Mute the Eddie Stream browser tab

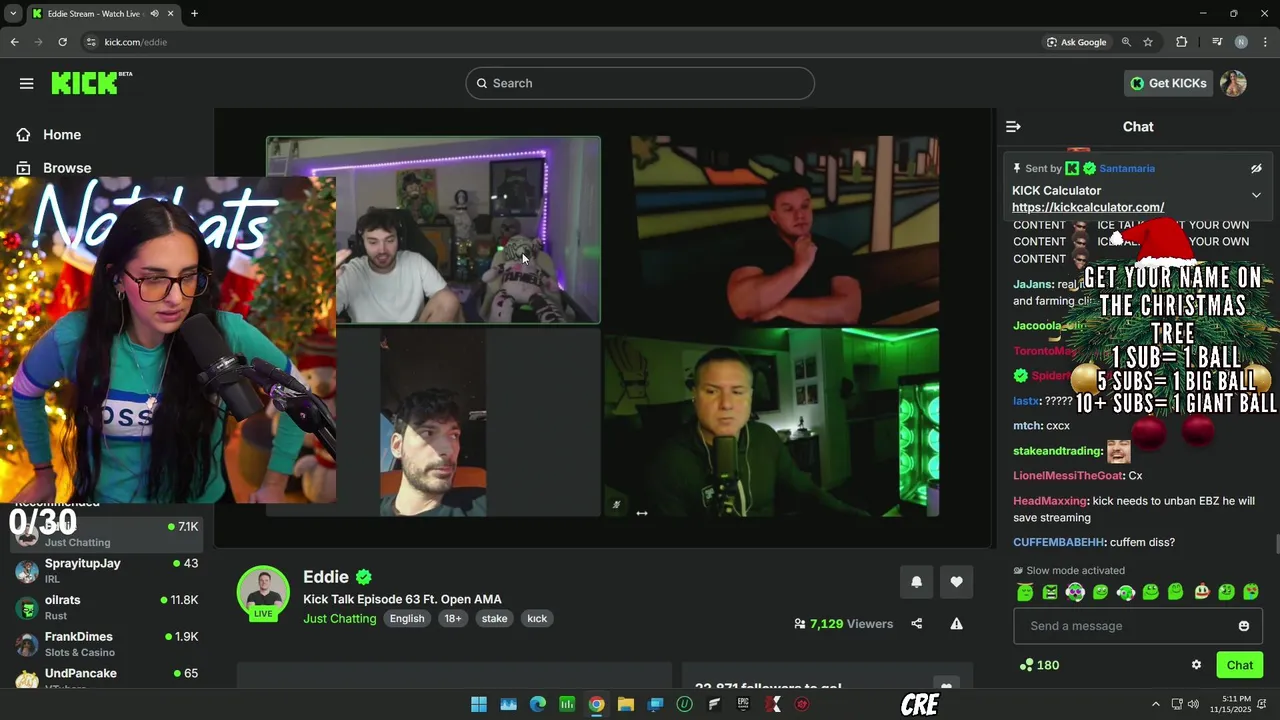pyautogui.click(x=153, y=14)
